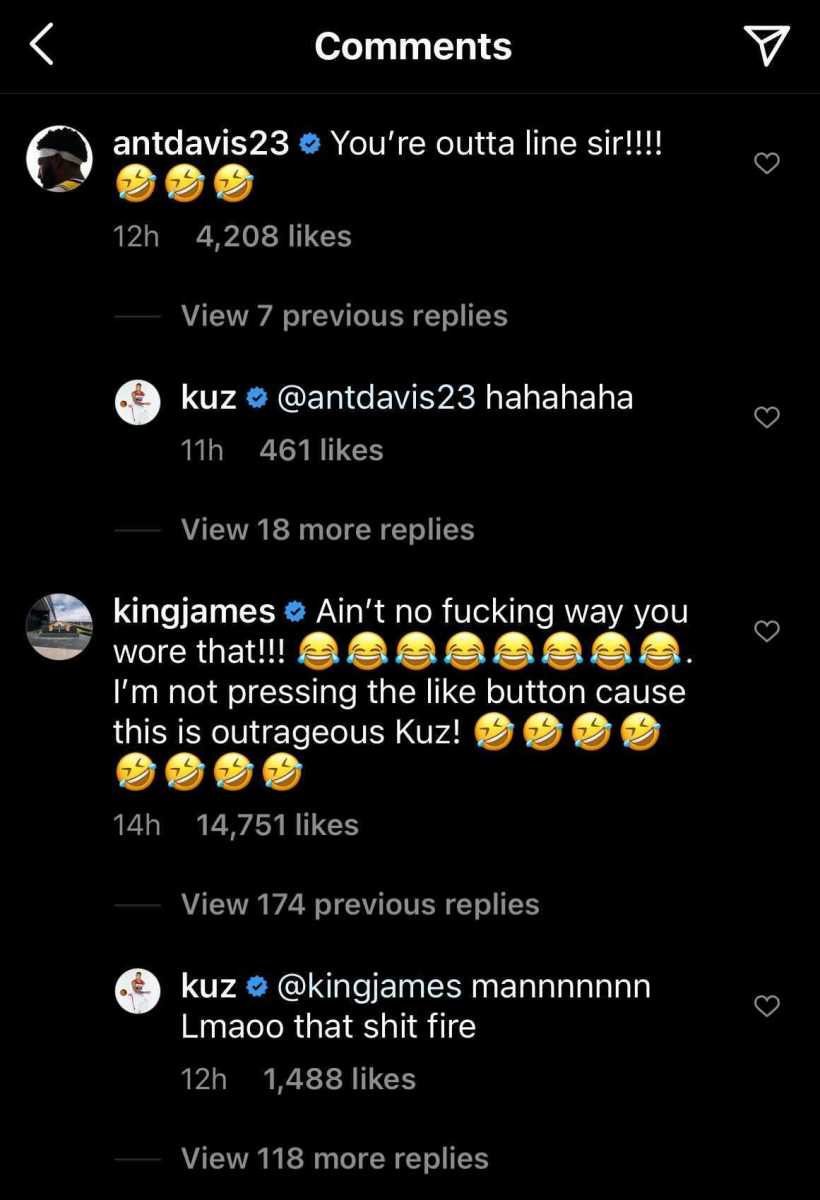Tap the @kingjames mention in reply

pyautogui.click(x=368, y=986)
